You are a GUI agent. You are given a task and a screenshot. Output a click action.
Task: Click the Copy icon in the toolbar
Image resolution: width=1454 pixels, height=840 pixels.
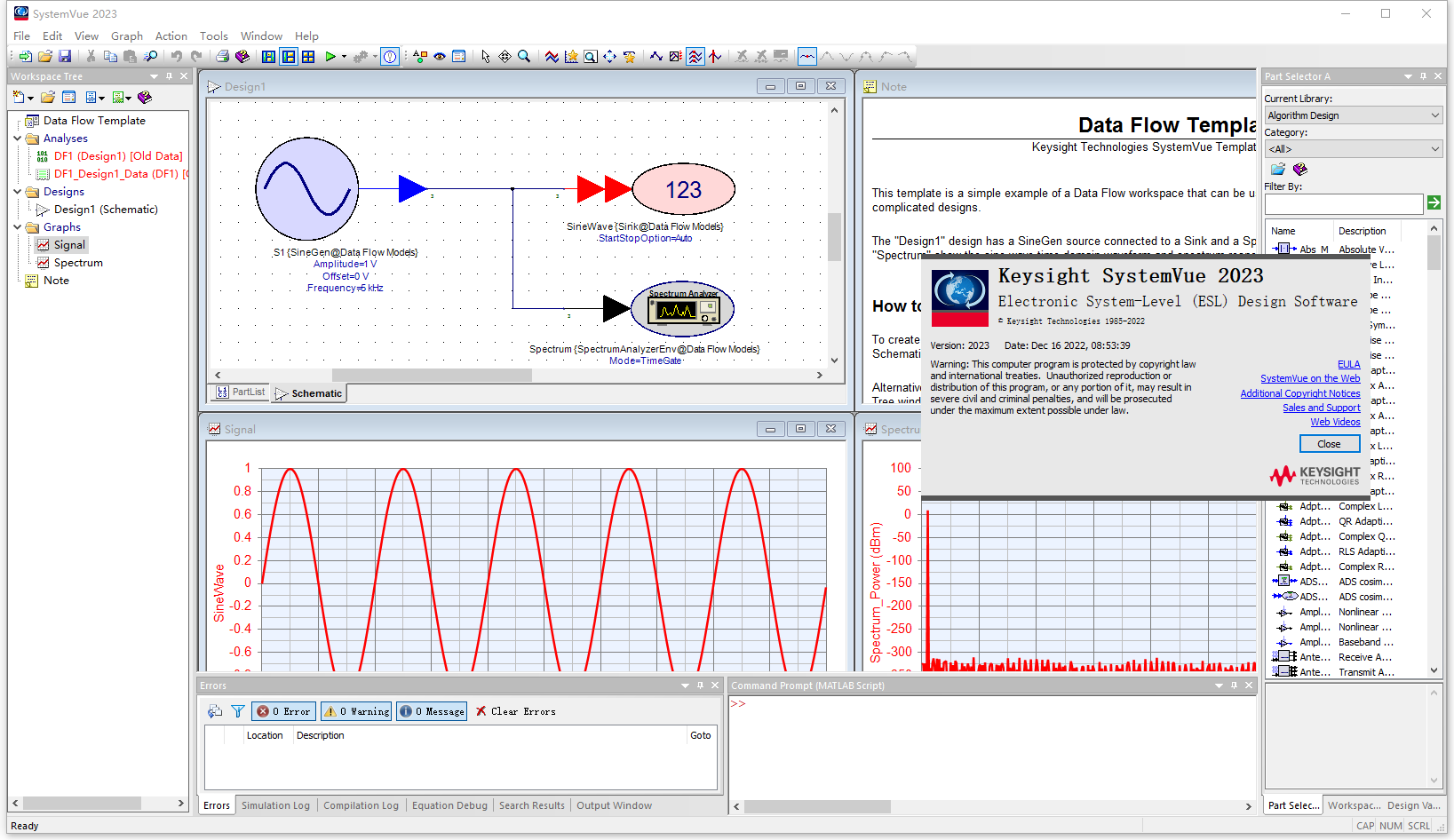pyautogui.click(x=110, y=57)
